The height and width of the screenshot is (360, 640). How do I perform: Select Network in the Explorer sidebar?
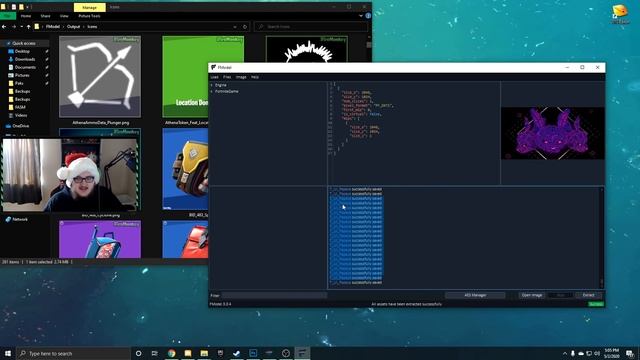(20, 220)
